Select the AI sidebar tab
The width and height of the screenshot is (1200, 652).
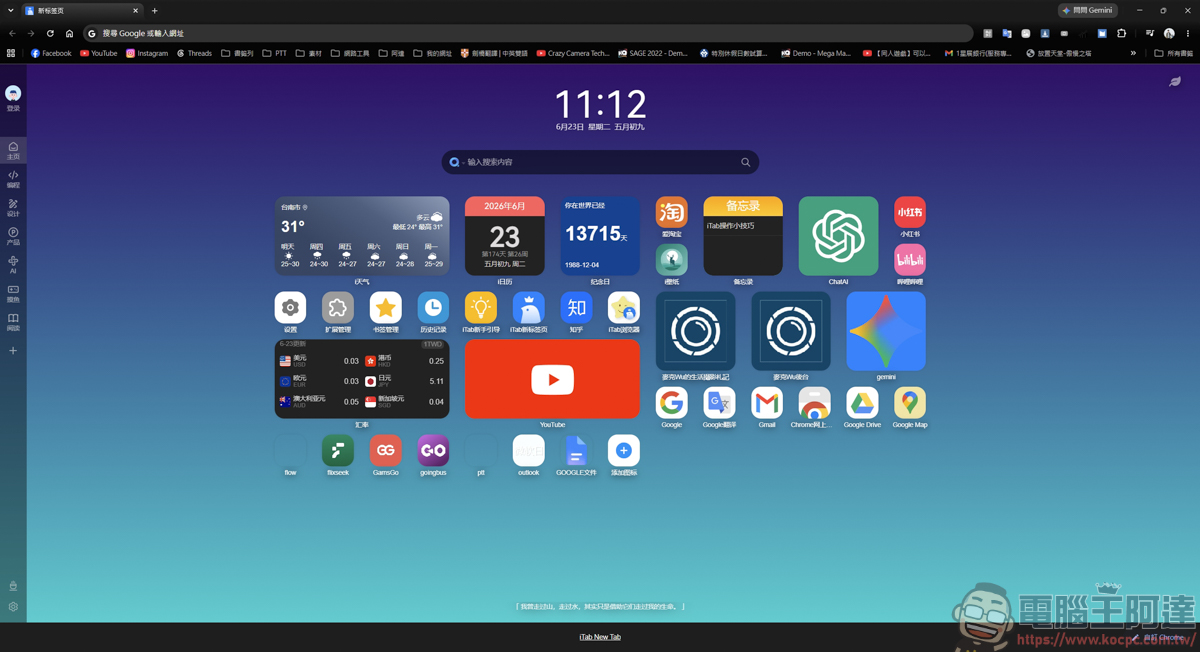point(13,265)
